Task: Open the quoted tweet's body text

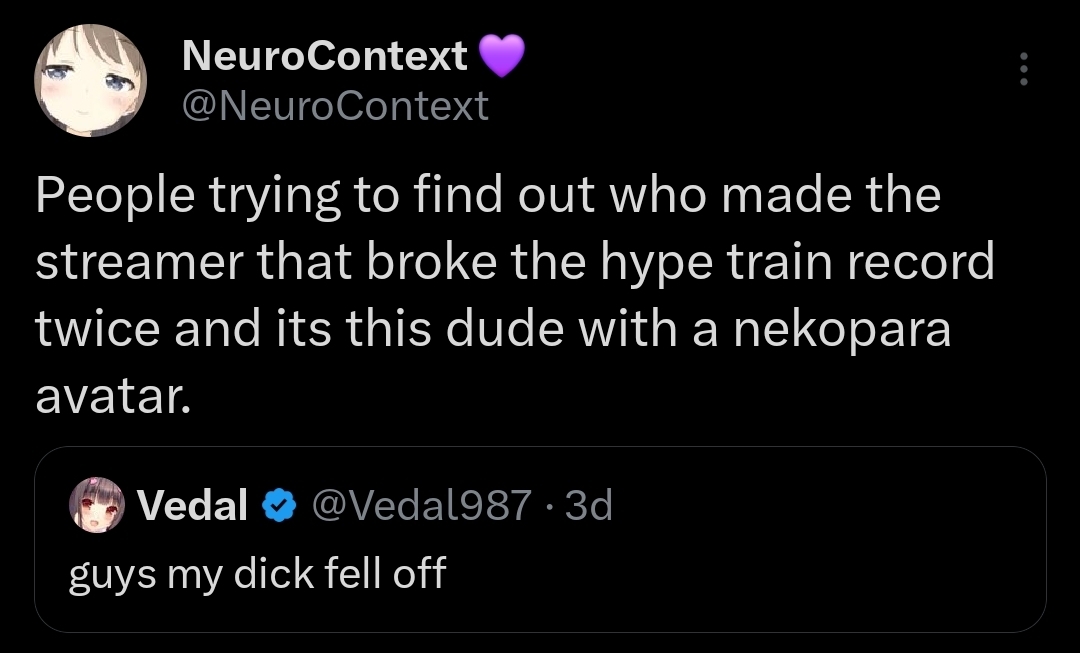Action: 257,573
